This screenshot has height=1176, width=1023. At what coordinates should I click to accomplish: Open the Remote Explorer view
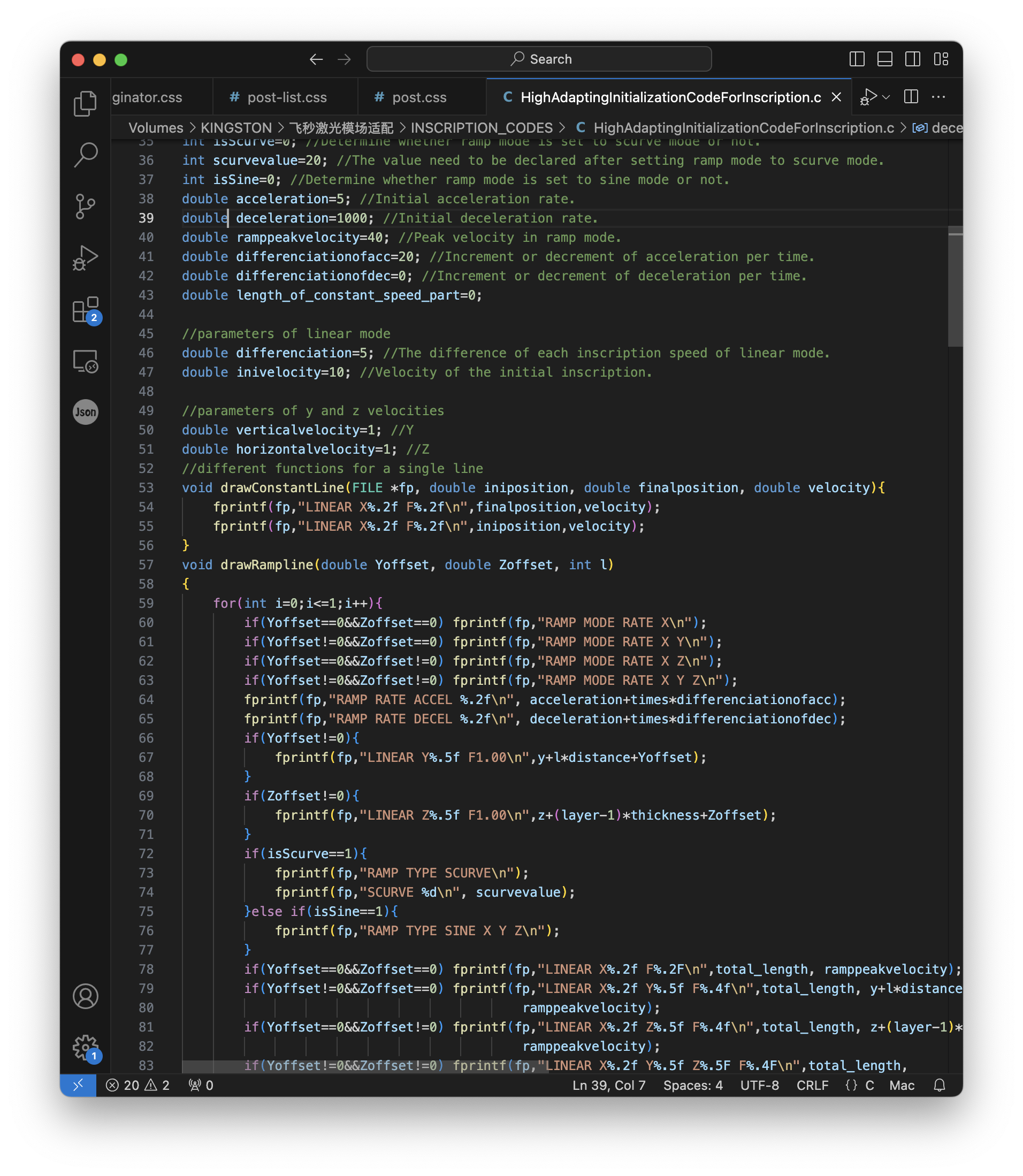(x=85, y=361)
